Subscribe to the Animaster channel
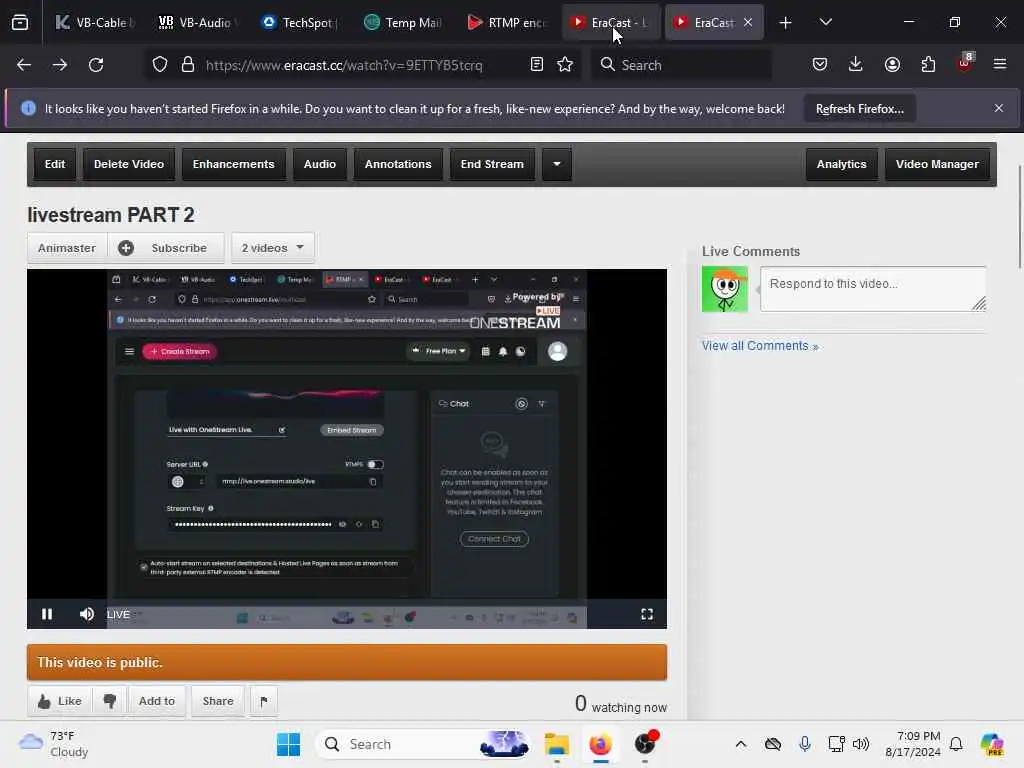 [166, 248]
